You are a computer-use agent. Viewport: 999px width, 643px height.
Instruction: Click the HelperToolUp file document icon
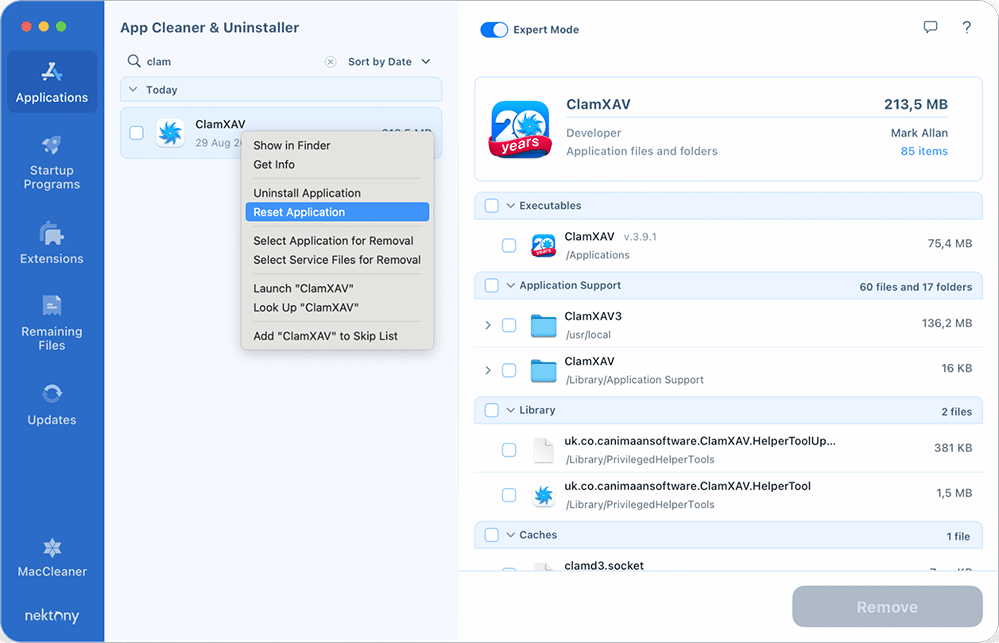(x=543, y=450)
